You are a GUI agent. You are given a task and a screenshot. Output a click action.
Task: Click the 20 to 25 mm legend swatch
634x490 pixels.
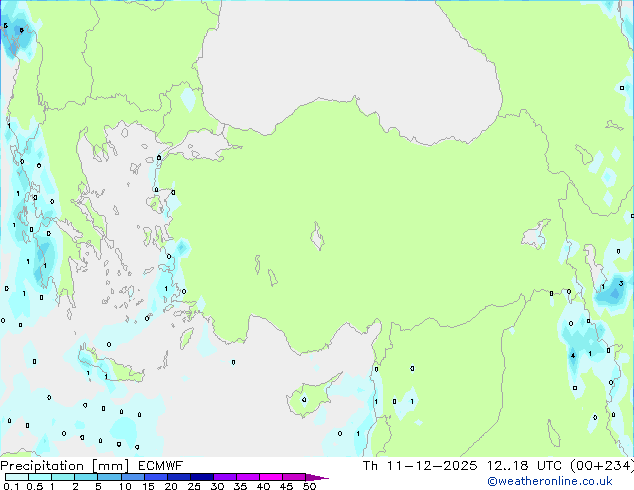(x=178, y=477)
